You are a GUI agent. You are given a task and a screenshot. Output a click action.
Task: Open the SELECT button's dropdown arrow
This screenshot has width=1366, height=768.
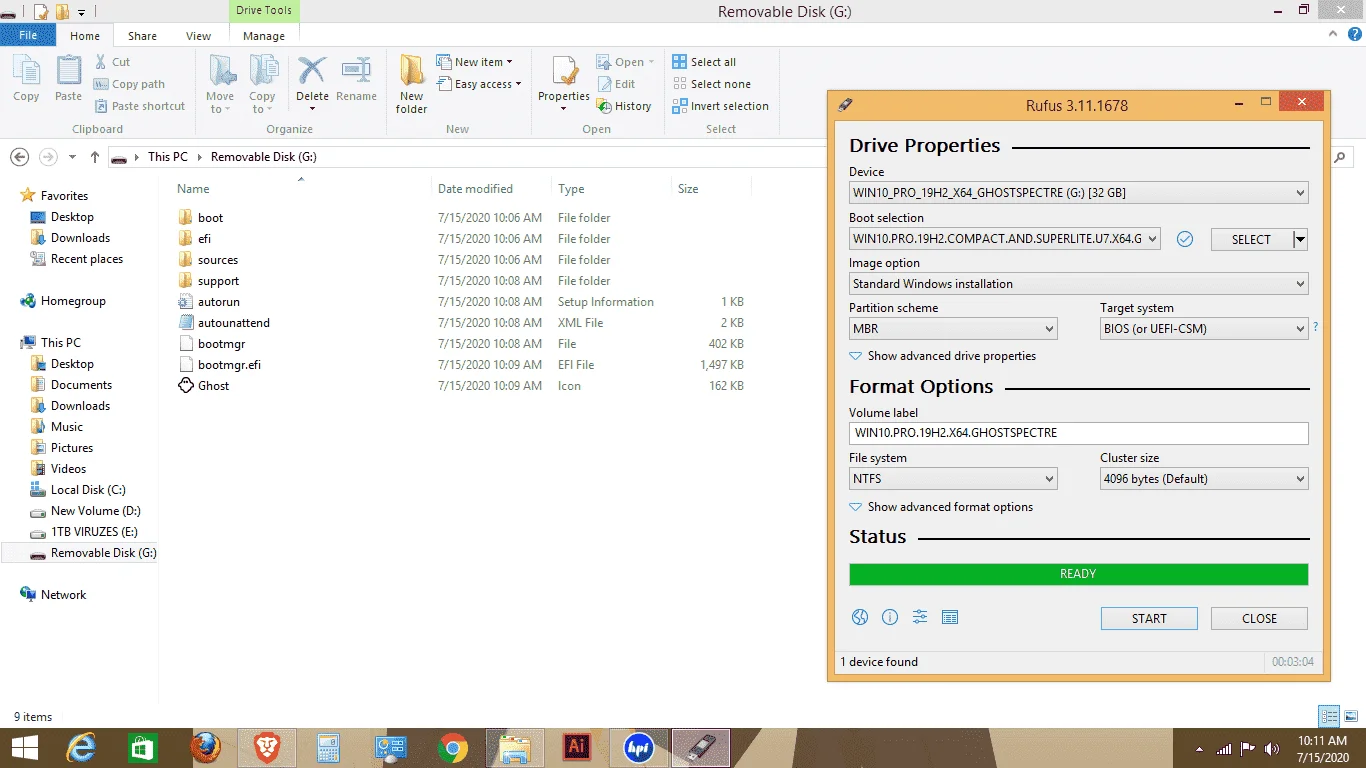pyautogui.click(x=1300, y=239)
